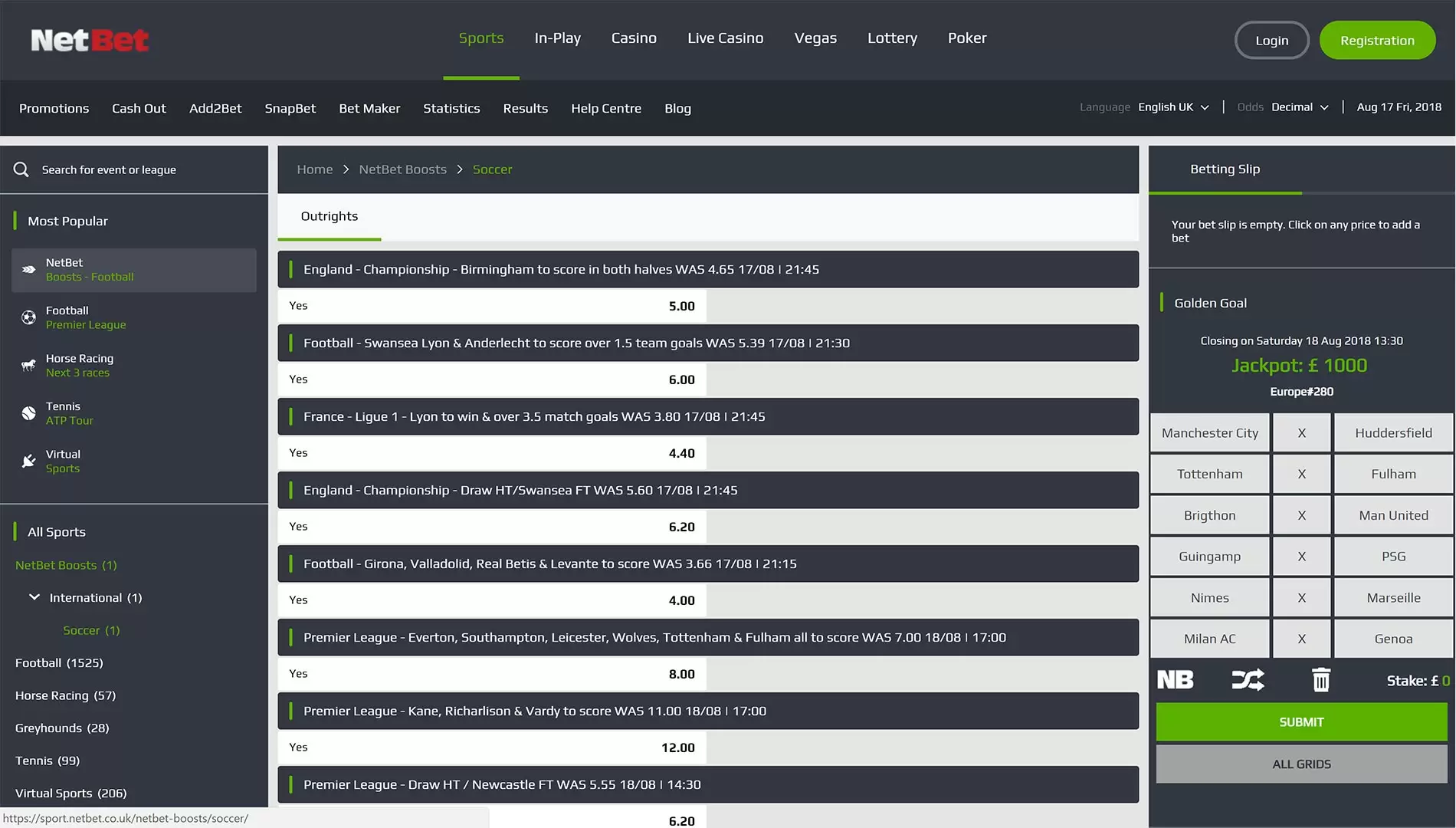
Task: Click the search for event or league field
Action: pos(134,169)
